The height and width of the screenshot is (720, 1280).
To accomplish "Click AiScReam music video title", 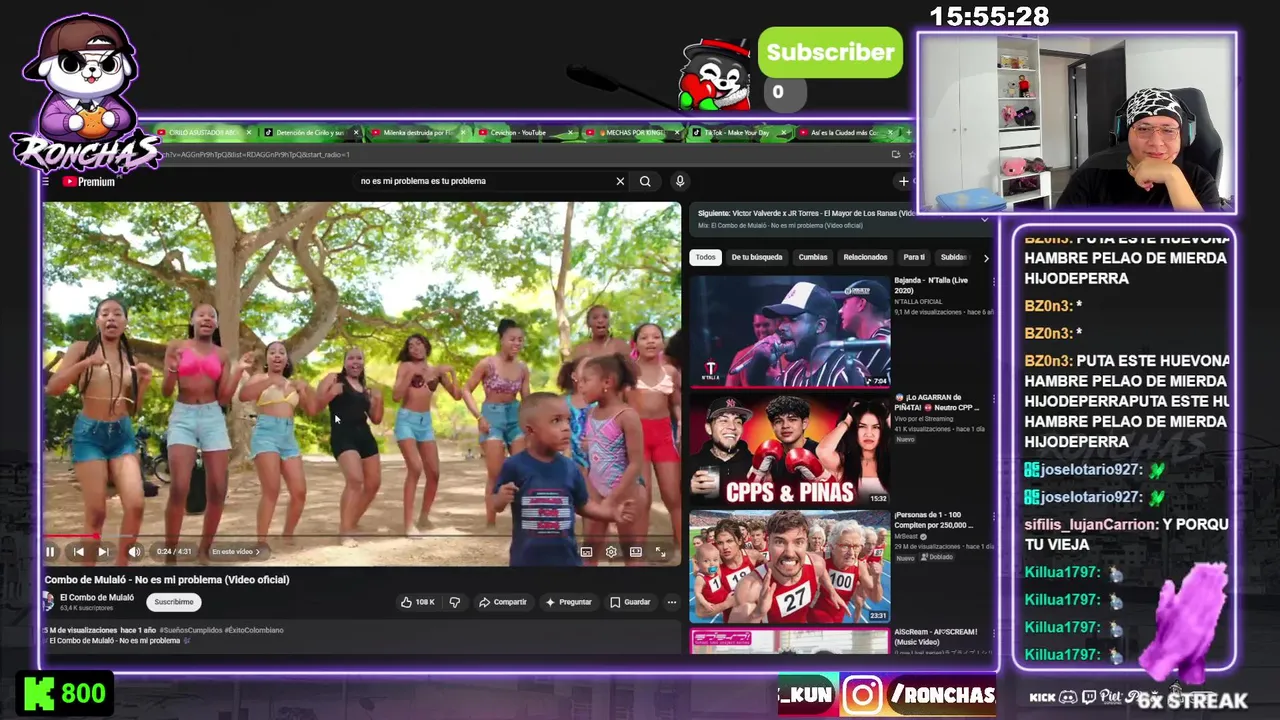I will (x=936, y=636).
